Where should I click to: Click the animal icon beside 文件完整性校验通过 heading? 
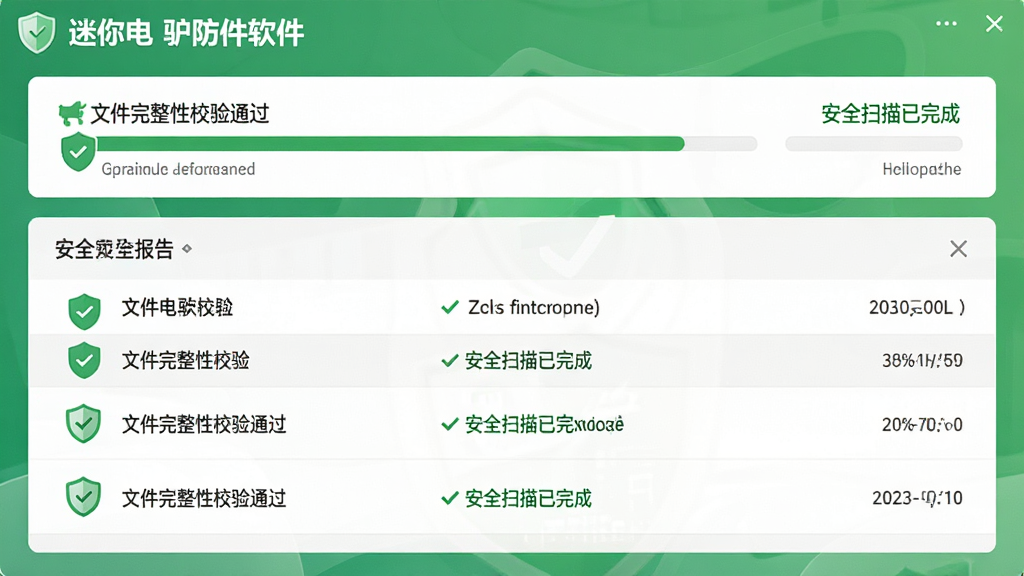tap(72, 113)
